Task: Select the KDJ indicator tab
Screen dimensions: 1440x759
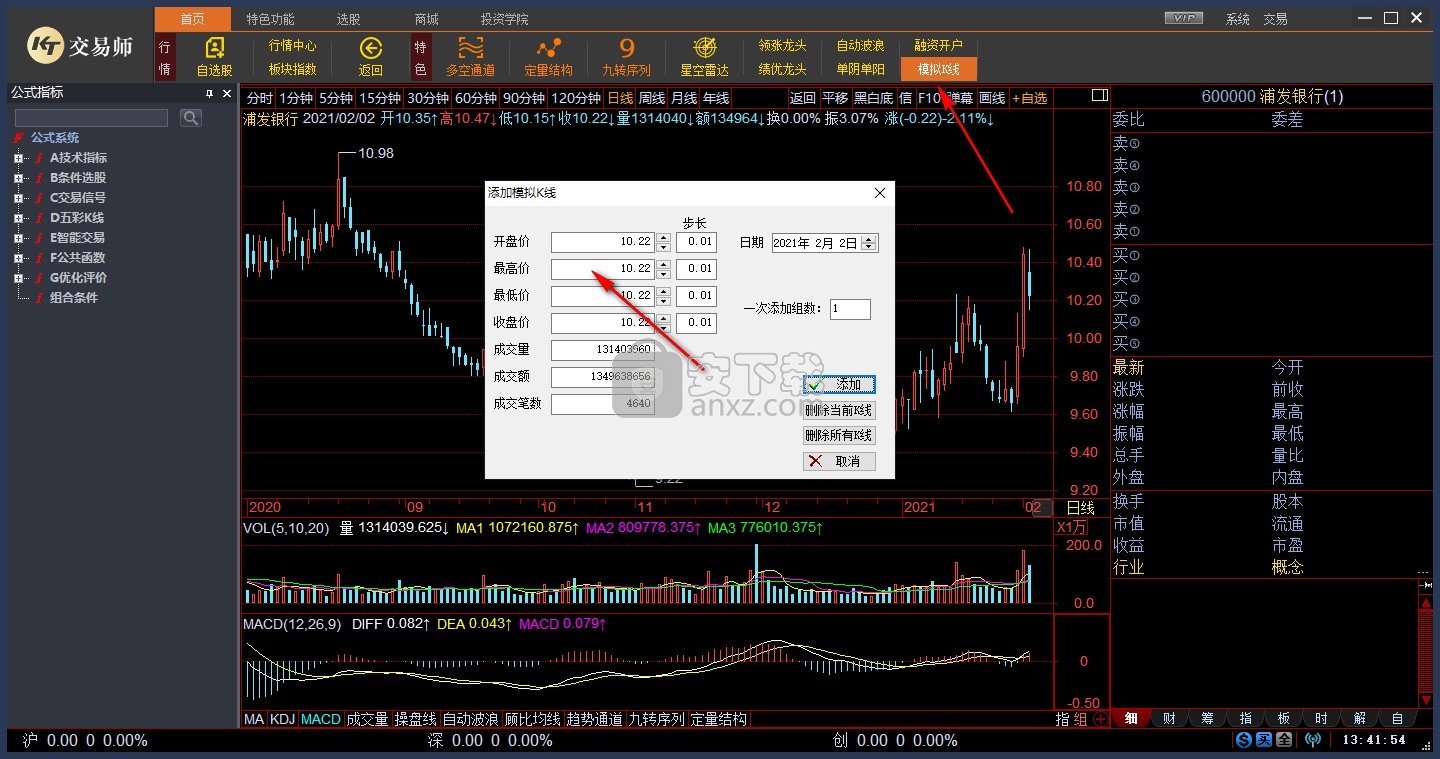Action: [x=283, y=719]
